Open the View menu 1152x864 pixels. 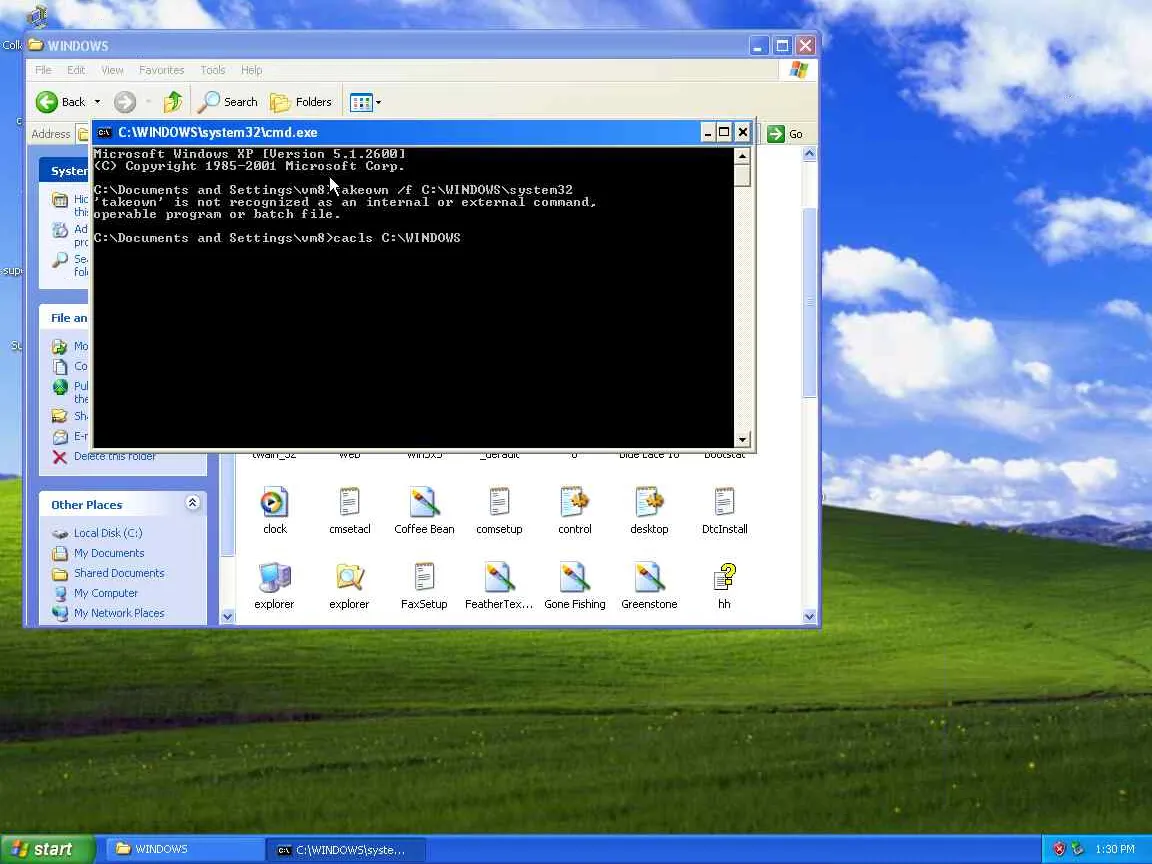[x=112, y=70]
